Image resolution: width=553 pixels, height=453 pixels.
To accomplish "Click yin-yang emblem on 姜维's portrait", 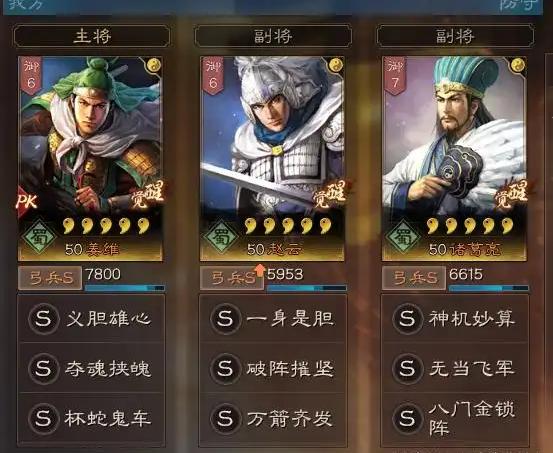I will 154,65.
